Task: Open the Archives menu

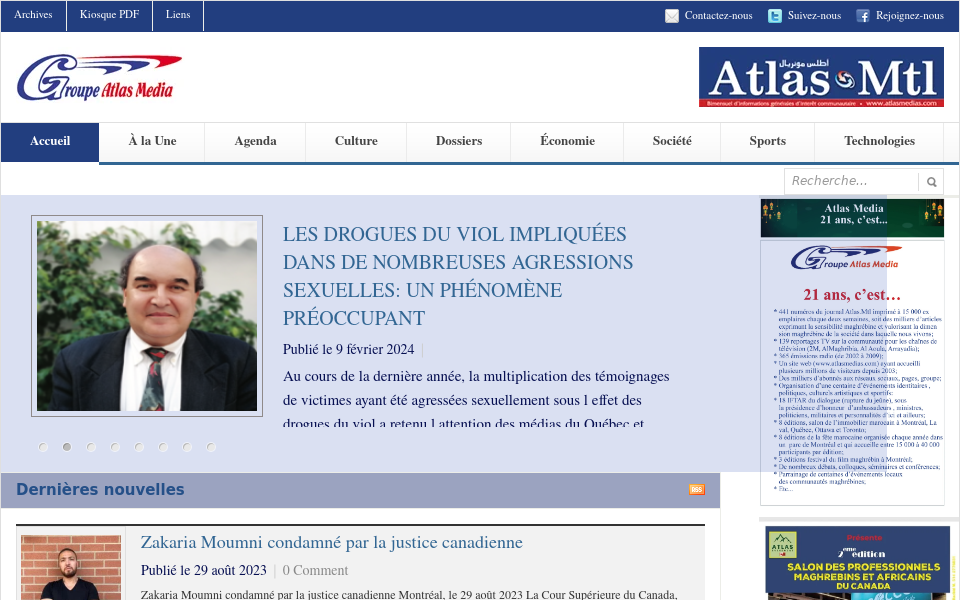Action: (x=32, y=15)
